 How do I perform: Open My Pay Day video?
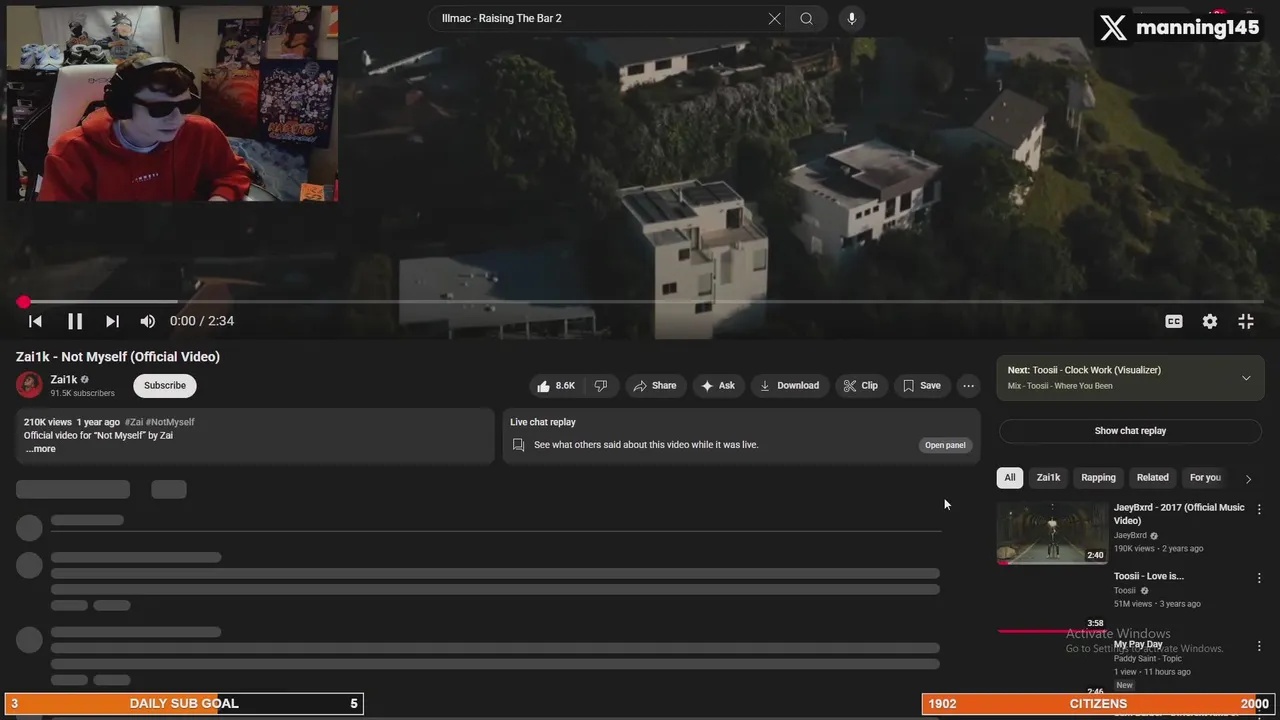coord(1138,645)
